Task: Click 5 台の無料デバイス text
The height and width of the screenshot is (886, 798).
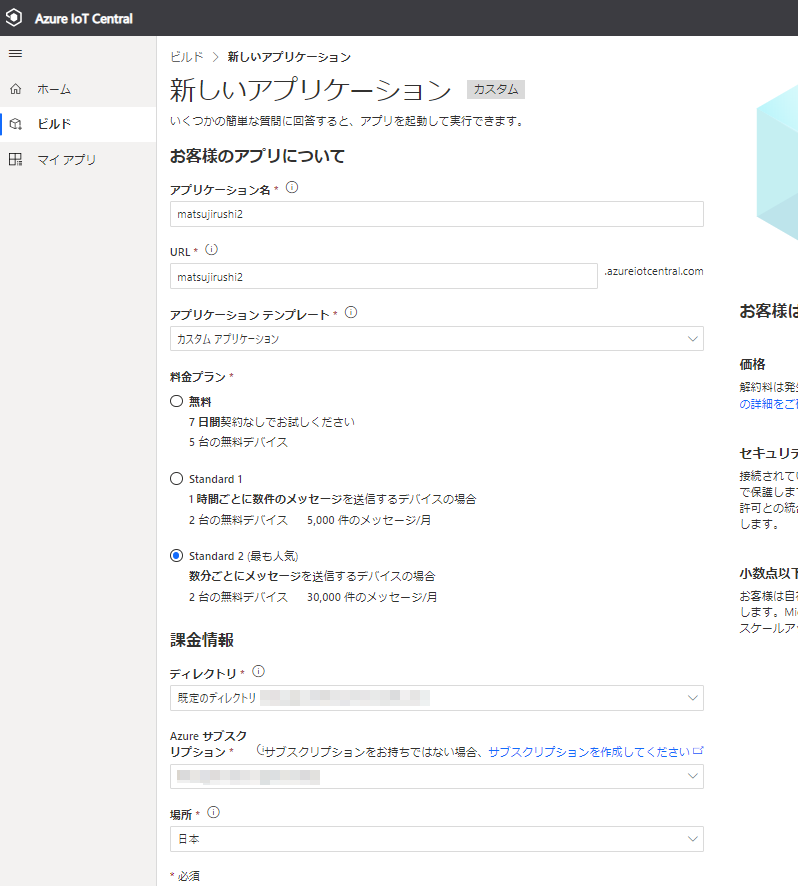Action: coord(238,442)
